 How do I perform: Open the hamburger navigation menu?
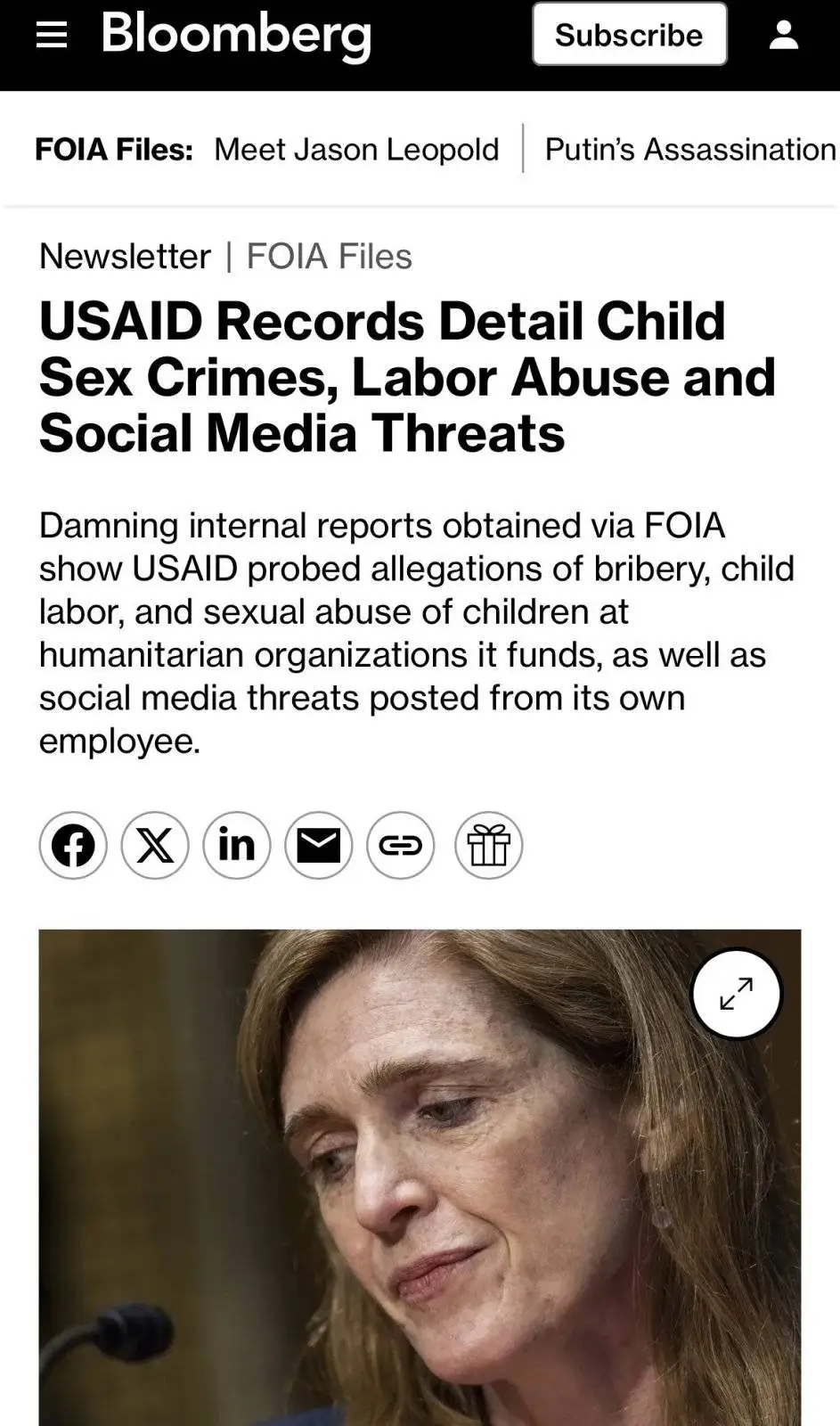[x=52, y=35]
